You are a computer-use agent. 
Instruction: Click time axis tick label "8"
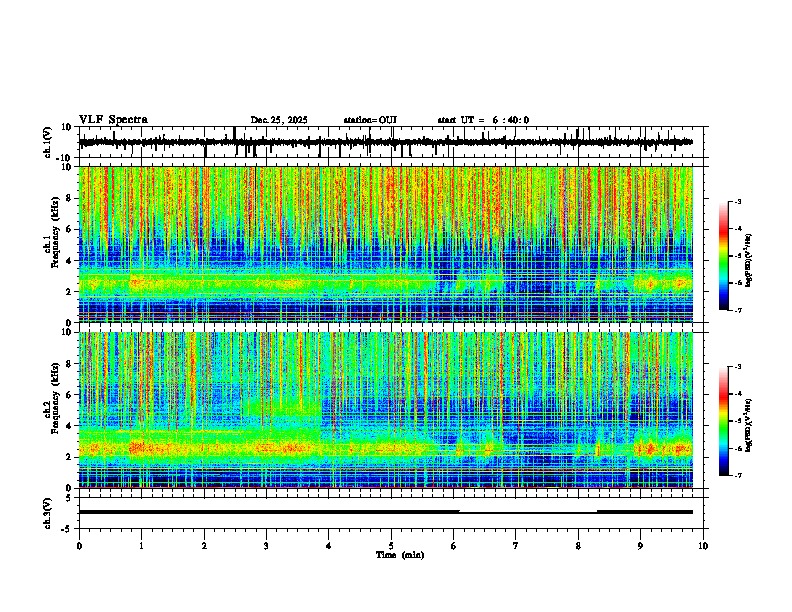coord(578,546)
